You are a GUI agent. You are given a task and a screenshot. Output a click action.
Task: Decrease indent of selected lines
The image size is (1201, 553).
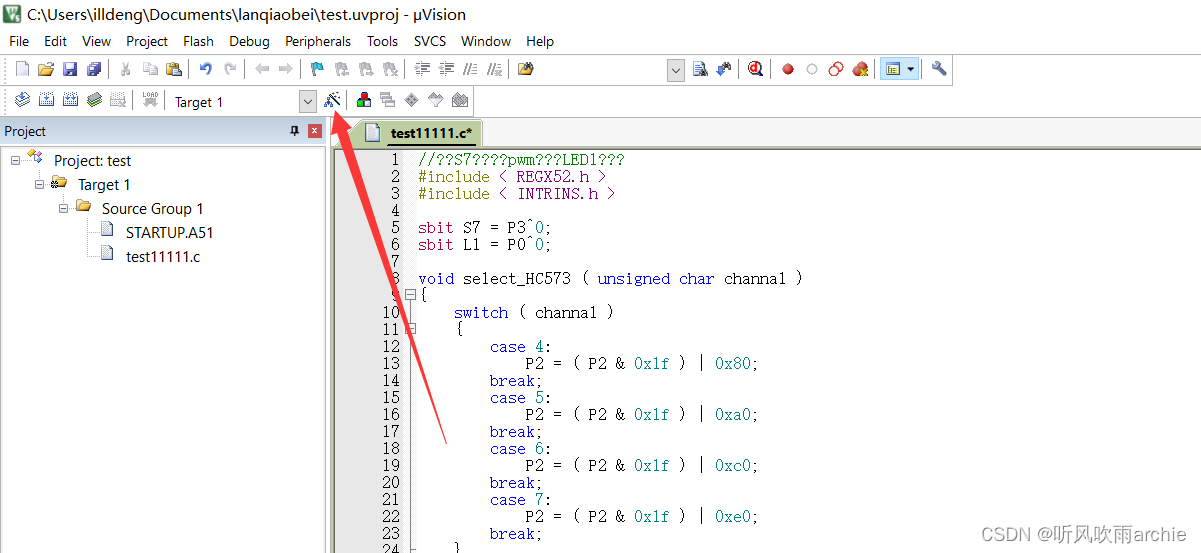(446, 69)
